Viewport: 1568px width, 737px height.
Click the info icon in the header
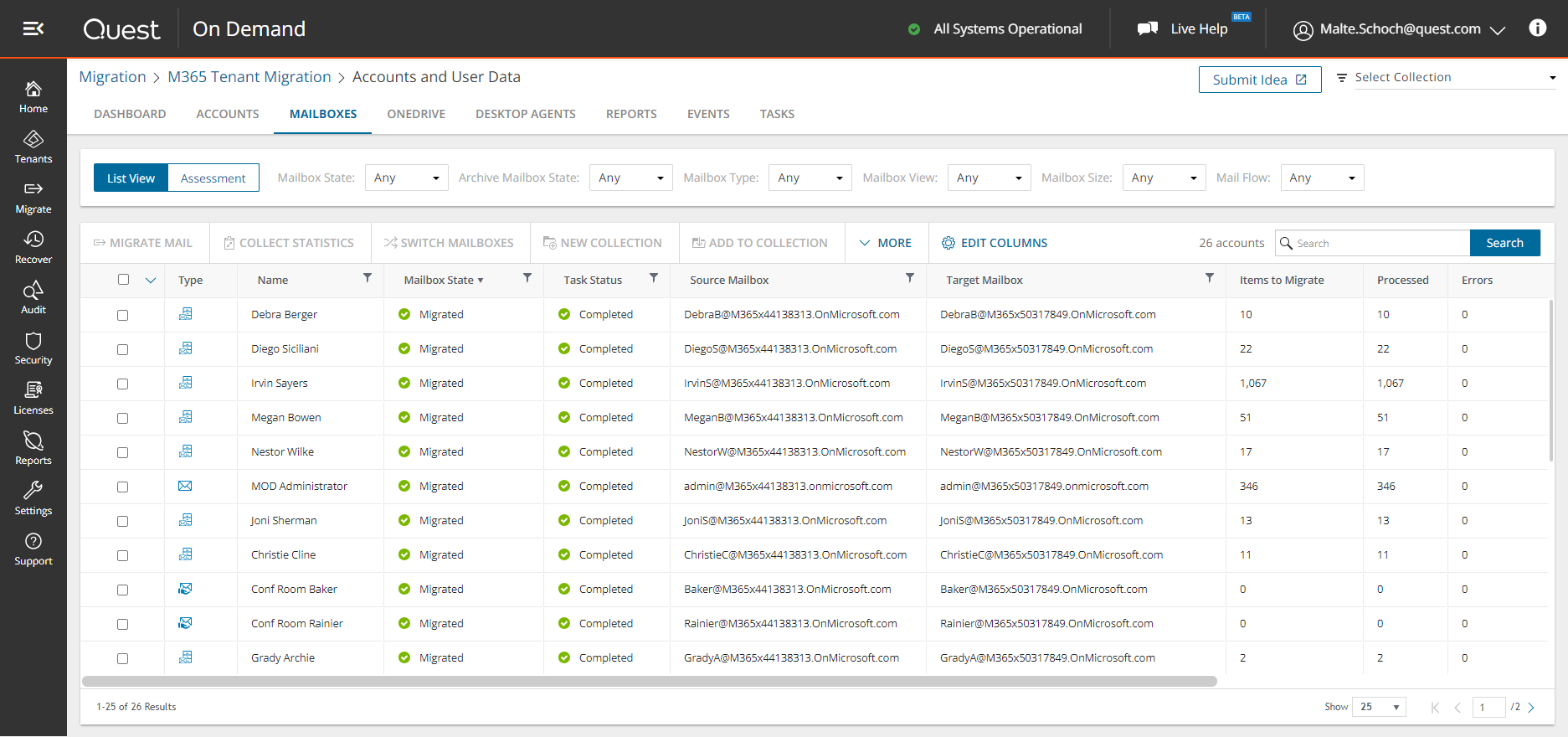point(1538,28)
